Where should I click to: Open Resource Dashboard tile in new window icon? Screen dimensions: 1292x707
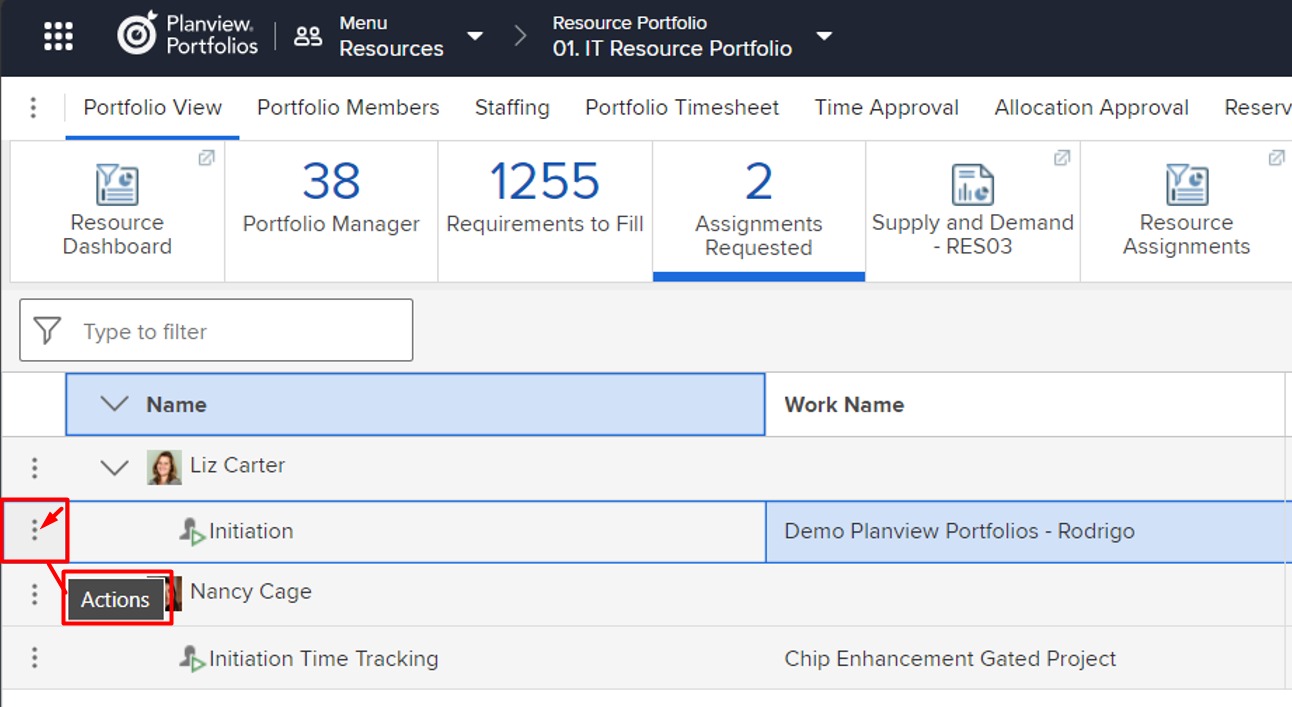[206, 158]
